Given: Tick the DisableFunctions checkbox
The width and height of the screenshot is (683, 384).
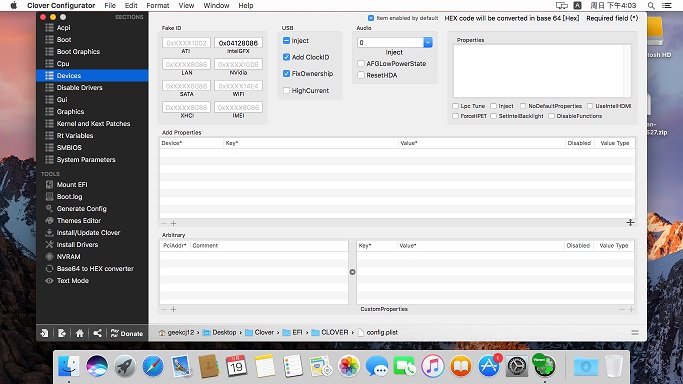Looking at the screenshot, I should (x=551, y=116).
